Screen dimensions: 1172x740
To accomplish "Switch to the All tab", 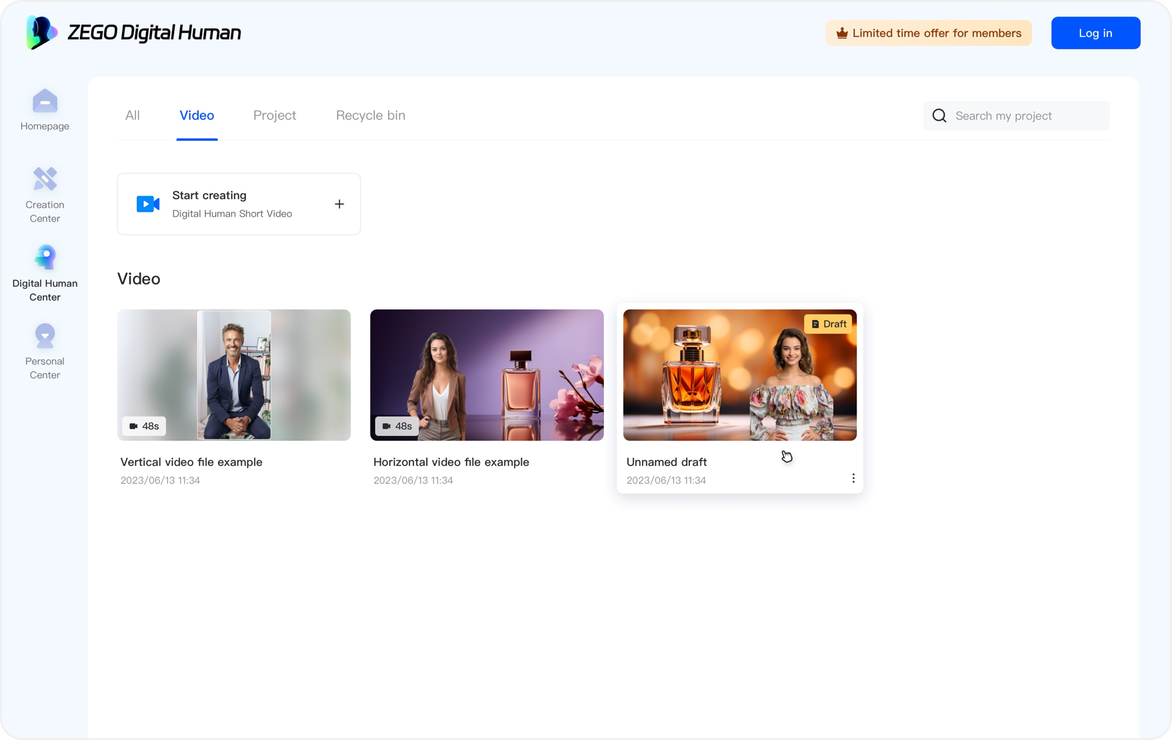I will click(132, 116).
